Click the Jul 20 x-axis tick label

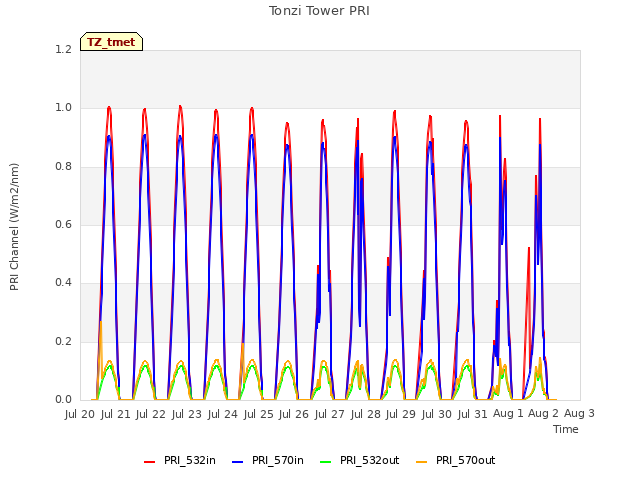point(80,414)
